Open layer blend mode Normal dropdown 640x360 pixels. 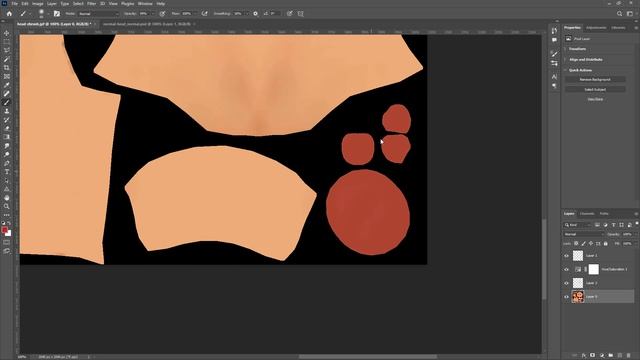click(584, 234)
